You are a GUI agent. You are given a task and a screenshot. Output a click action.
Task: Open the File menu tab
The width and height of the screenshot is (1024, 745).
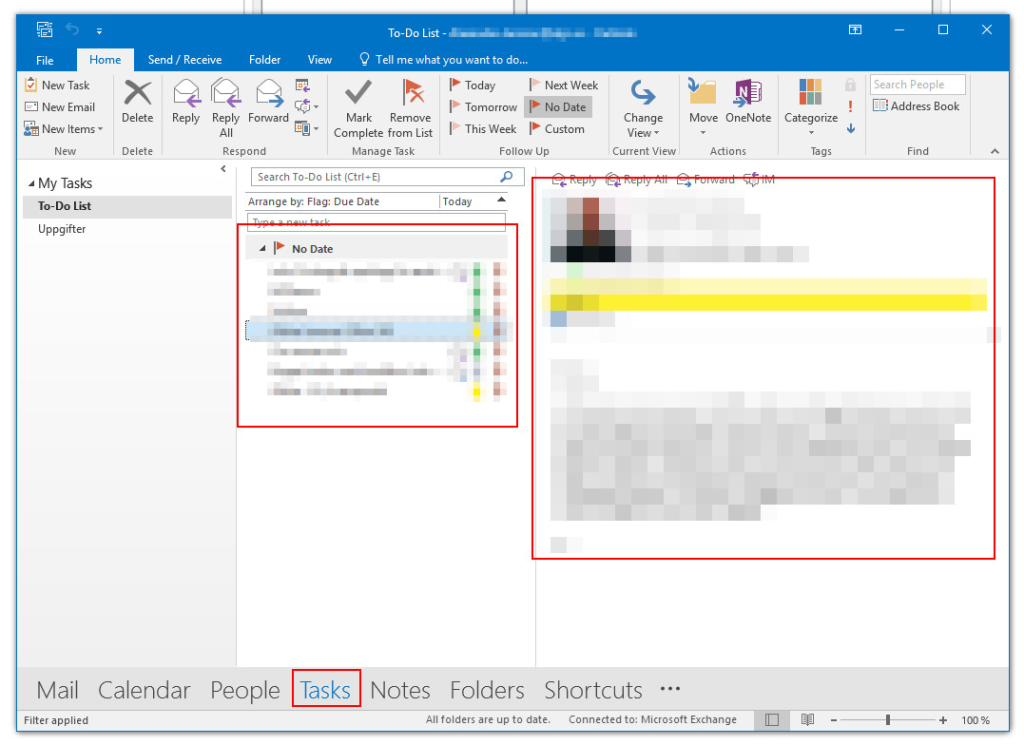click(45, 60)
